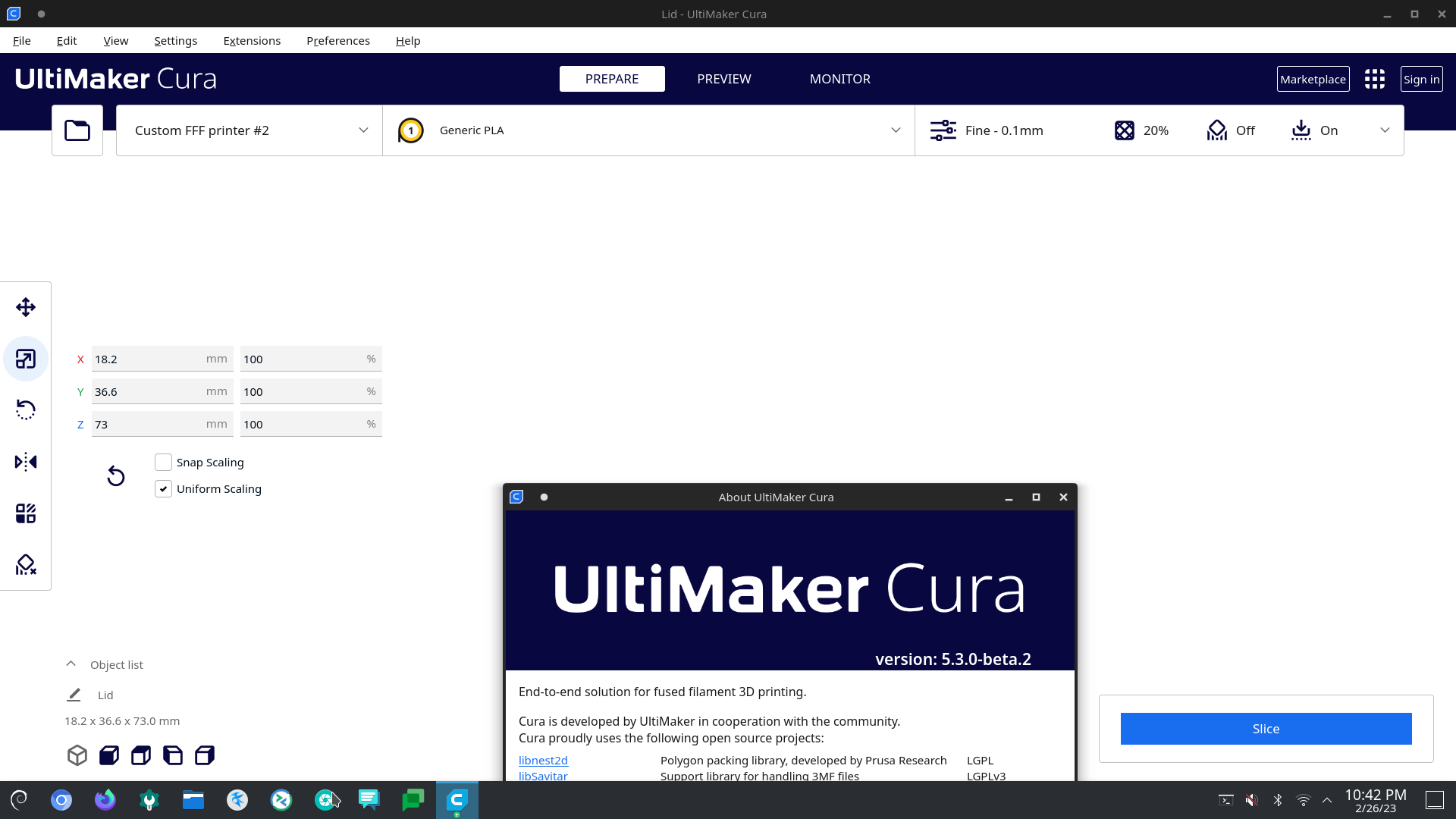1456x819 pixels.
Task: Launch Firefox from the taskbar
Action: [x=105, y=799]
